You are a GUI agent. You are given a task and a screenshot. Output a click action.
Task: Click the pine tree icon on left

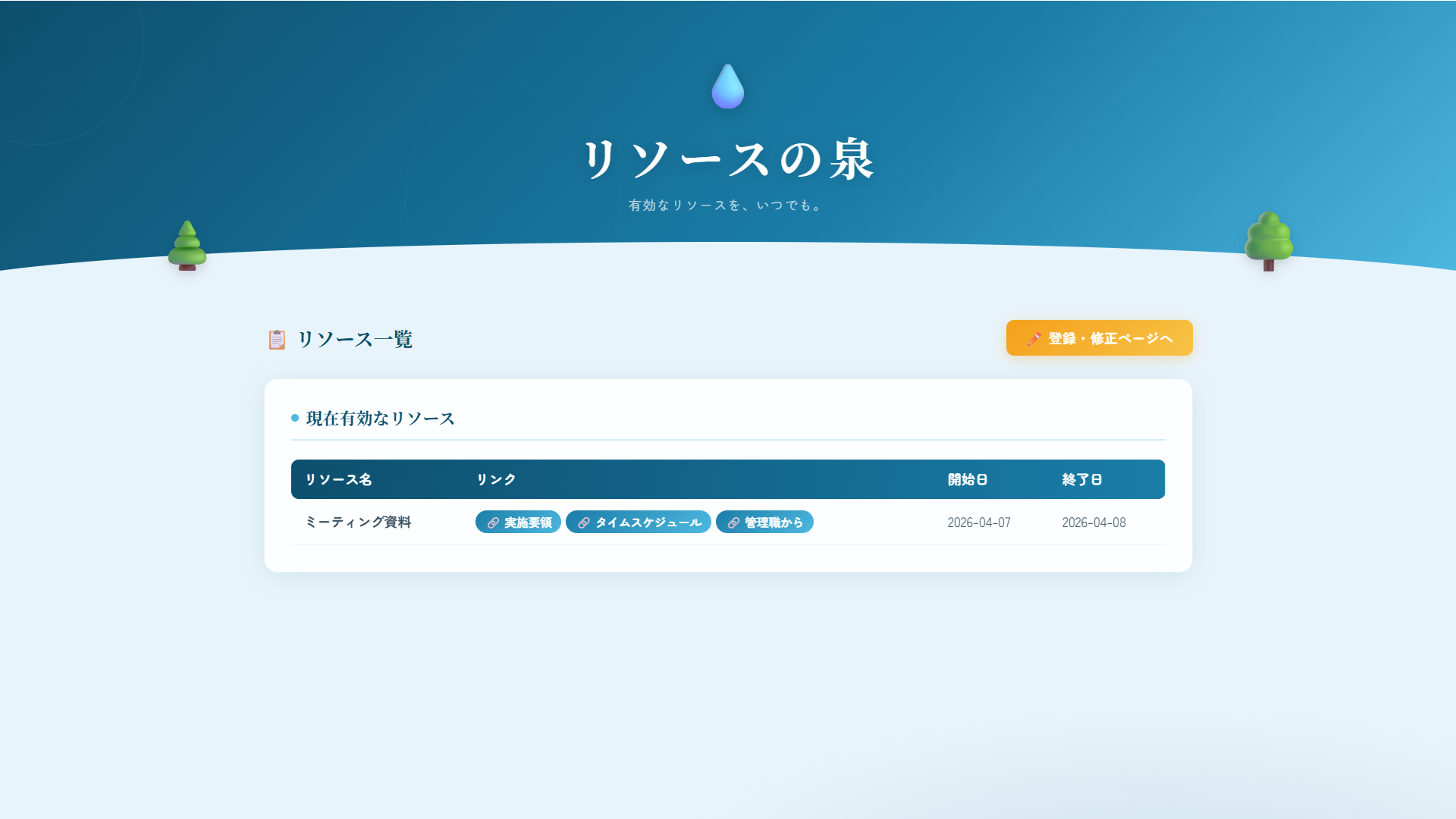pyautogui.click(x=187, y=246)
